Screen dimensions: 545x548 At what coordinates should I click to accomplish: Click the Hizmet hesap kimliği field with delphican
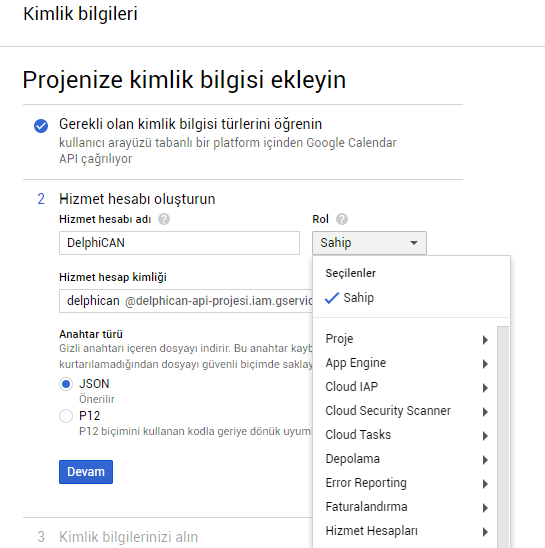(x=186, y=301)
